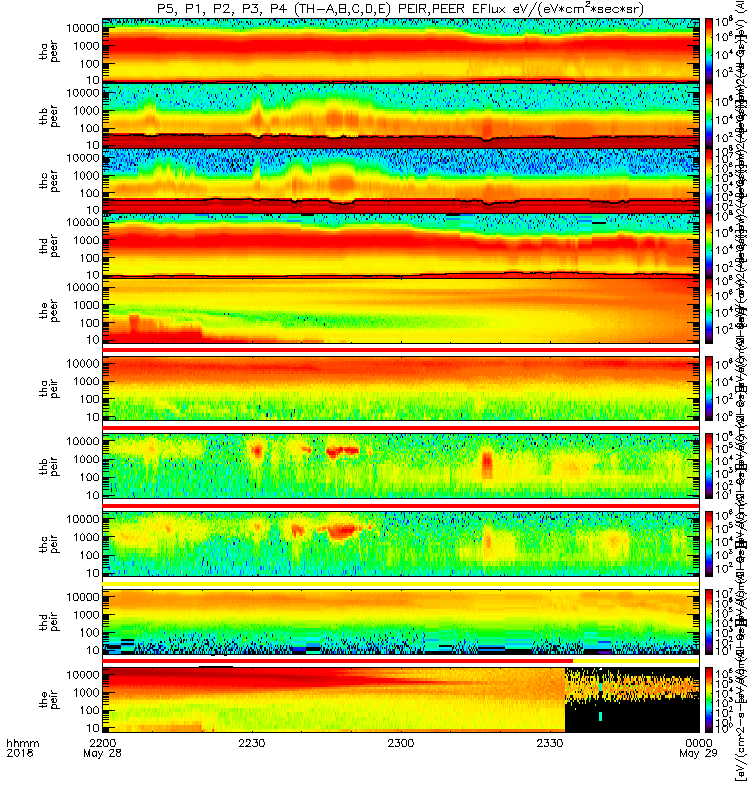This screenshot has height=800, width=750.
Task: Click the thd peer color scale bar
Action: click(x=709, y=245)
